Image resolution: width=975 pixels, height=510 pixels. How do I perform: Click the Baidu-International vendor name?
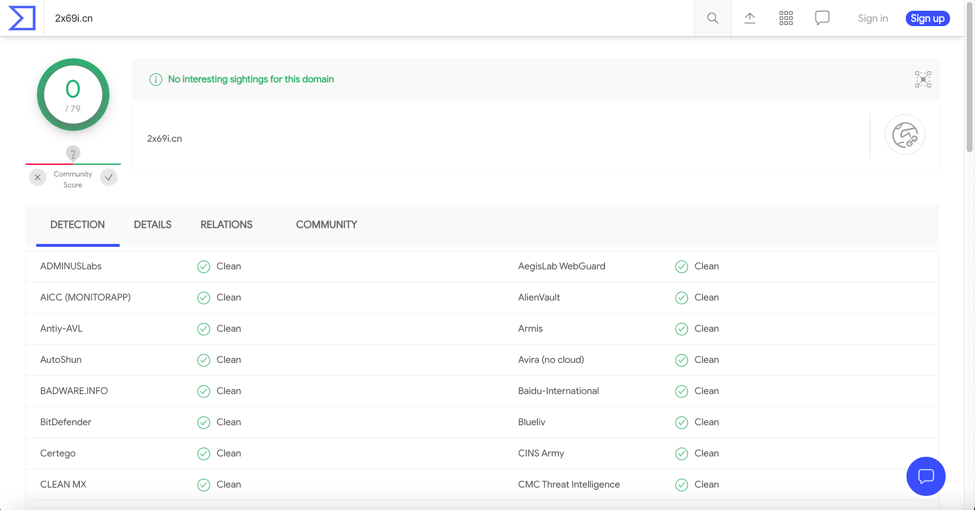[x=558, y=391]
